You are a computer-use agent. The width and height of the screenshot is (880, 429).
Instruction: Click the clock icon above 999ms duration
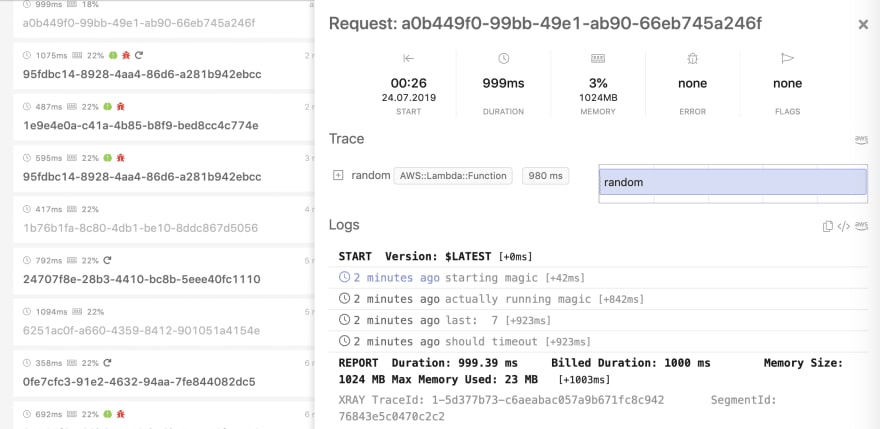point(503,58)
